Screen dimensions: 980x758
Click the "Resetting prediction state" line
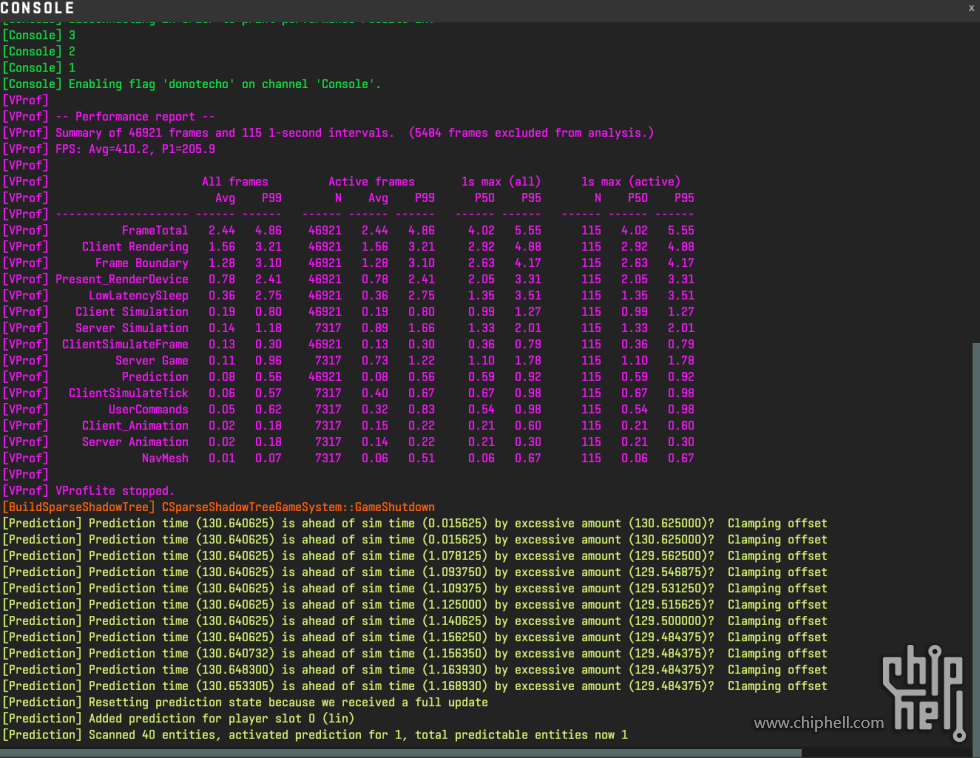coord(245,702)
